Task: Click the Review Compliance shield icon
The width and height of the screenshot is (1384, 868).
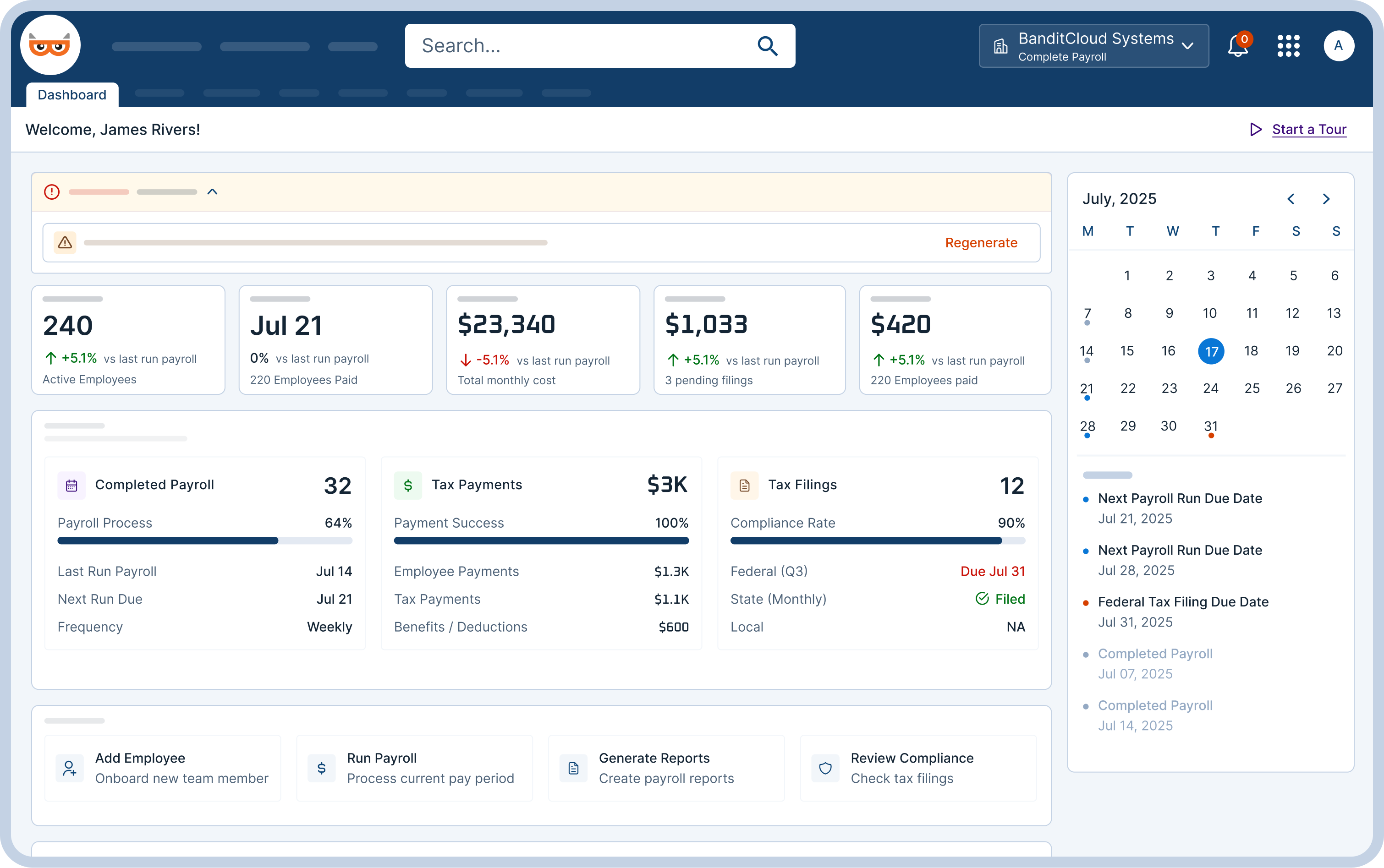Action: (x=824, y=768)
